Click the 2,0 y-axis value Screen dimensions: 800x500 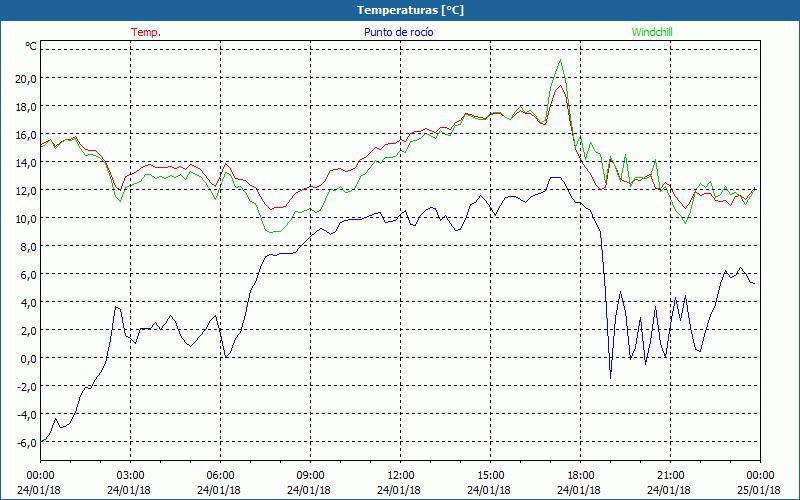click(28, 331)
